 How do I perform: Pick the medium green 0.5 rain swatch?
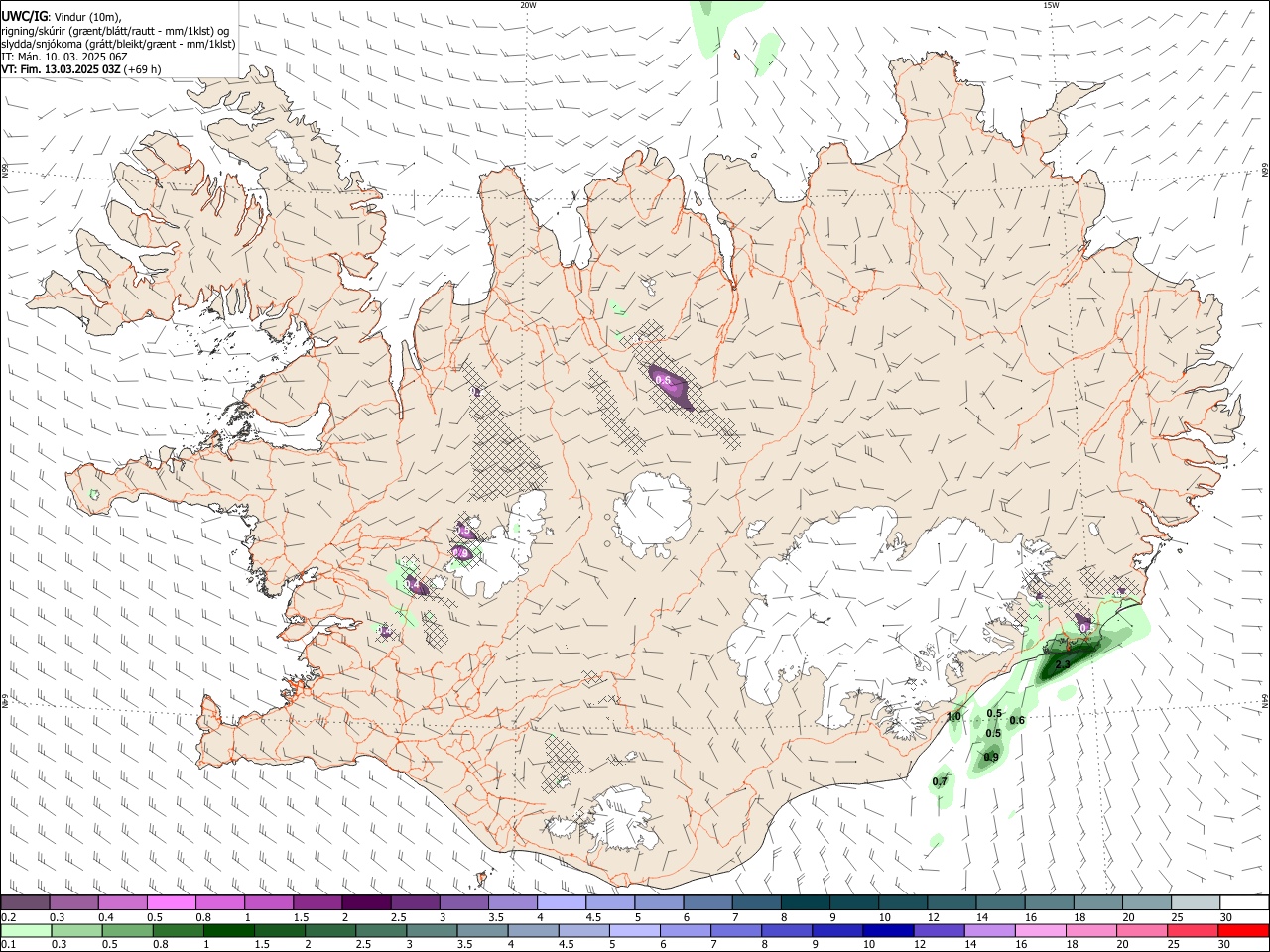(126, 931)
